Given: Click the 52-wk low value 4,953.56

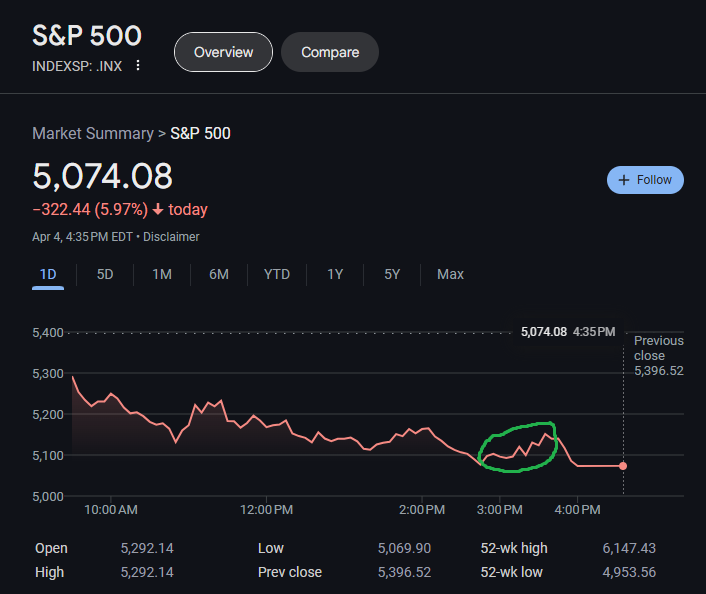Looking at the screenshot, I should tap(629, 572).
